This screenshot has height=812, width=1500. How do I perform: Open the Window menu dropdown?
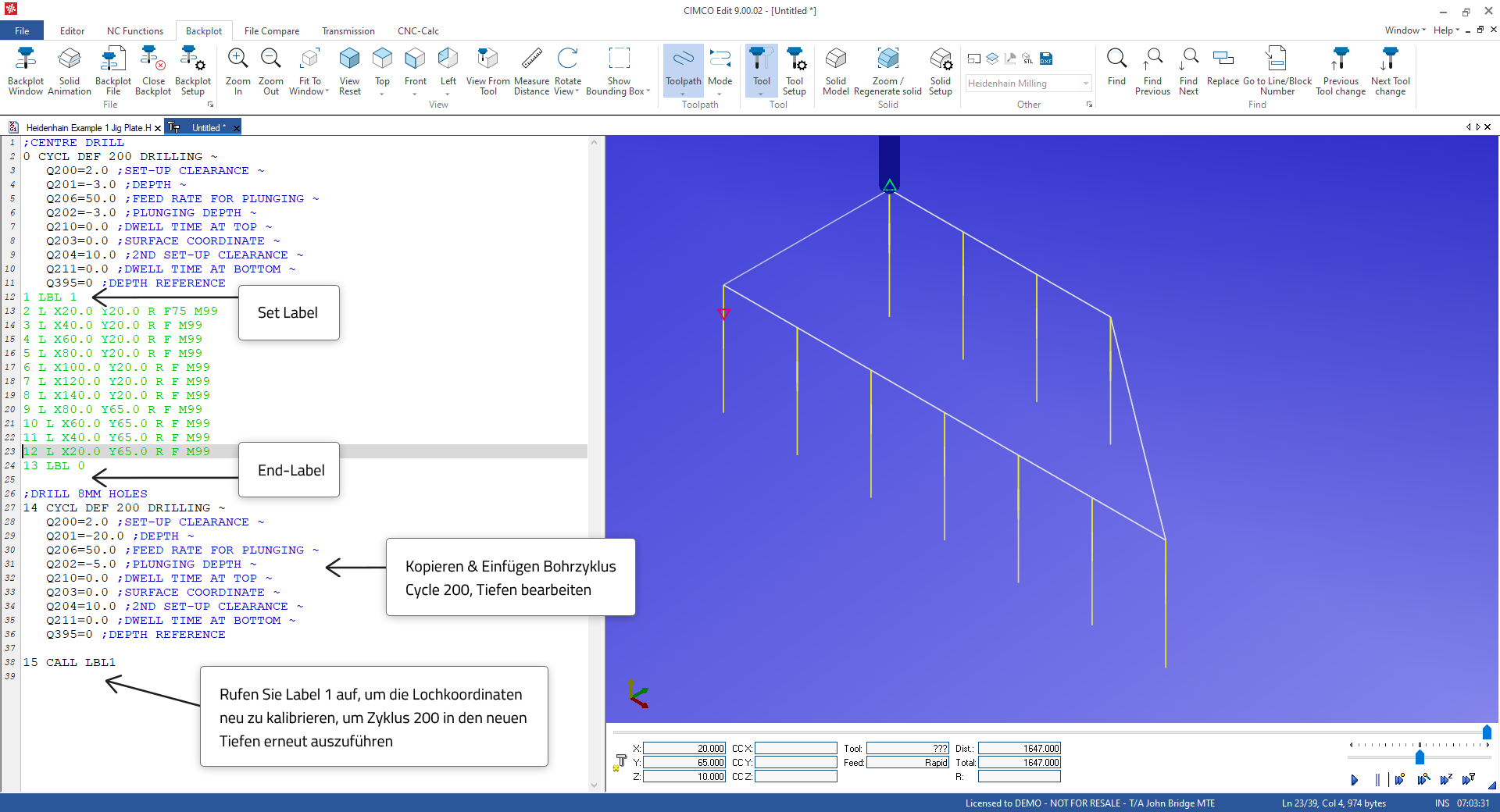pyautogui.click(x=1405, y=30)
